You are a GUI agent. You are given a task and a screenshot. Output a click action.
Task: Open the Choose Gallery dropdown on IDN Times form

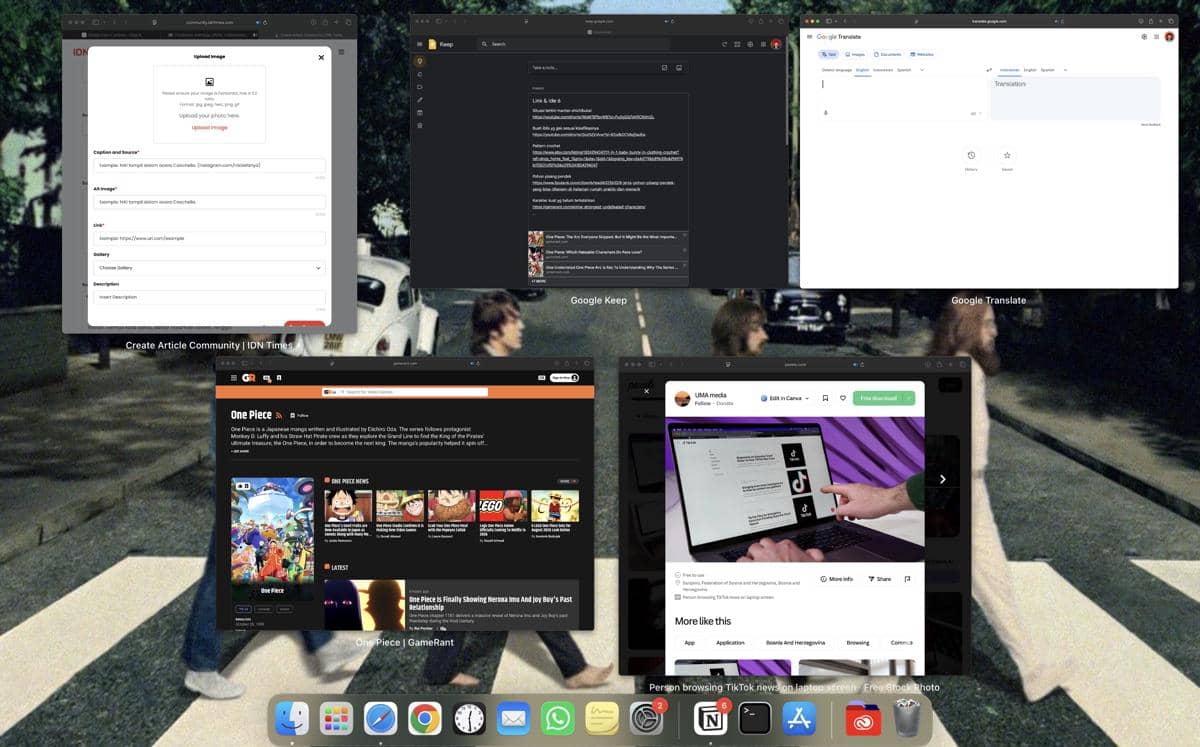coord(207,267)
